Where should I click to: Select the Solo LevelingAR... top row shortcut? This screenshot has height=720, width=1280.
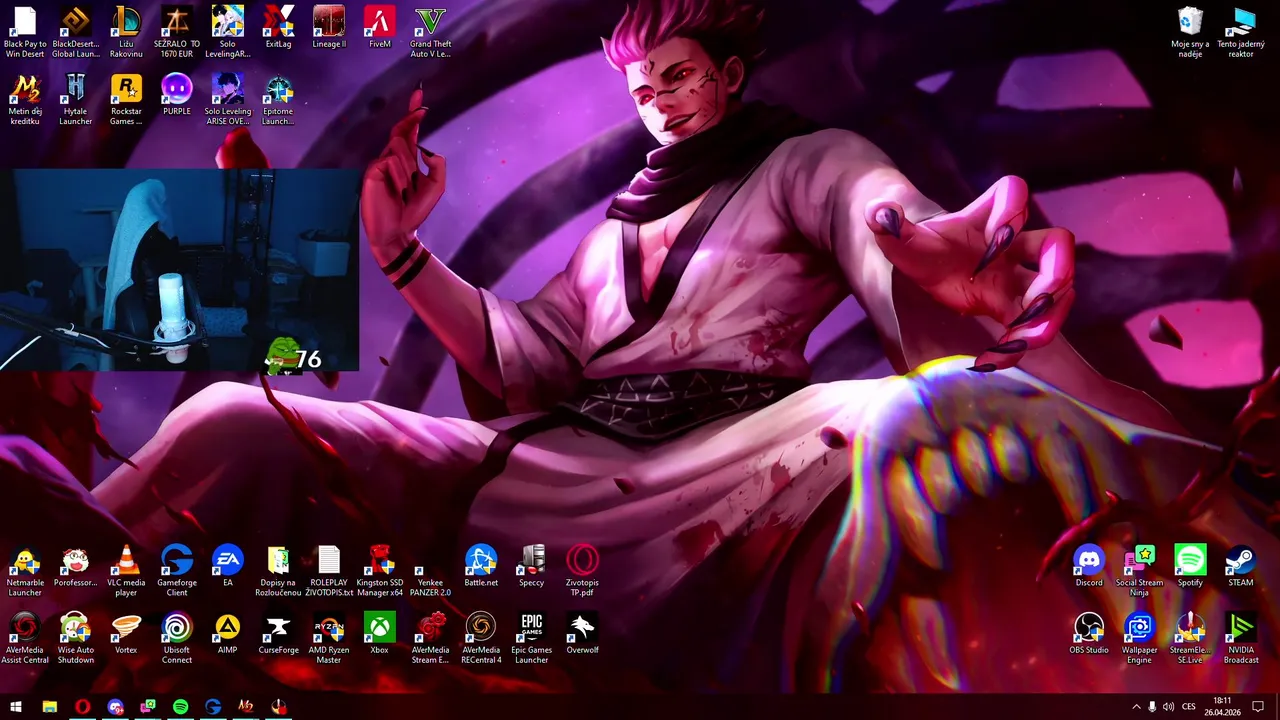point(228,32)
